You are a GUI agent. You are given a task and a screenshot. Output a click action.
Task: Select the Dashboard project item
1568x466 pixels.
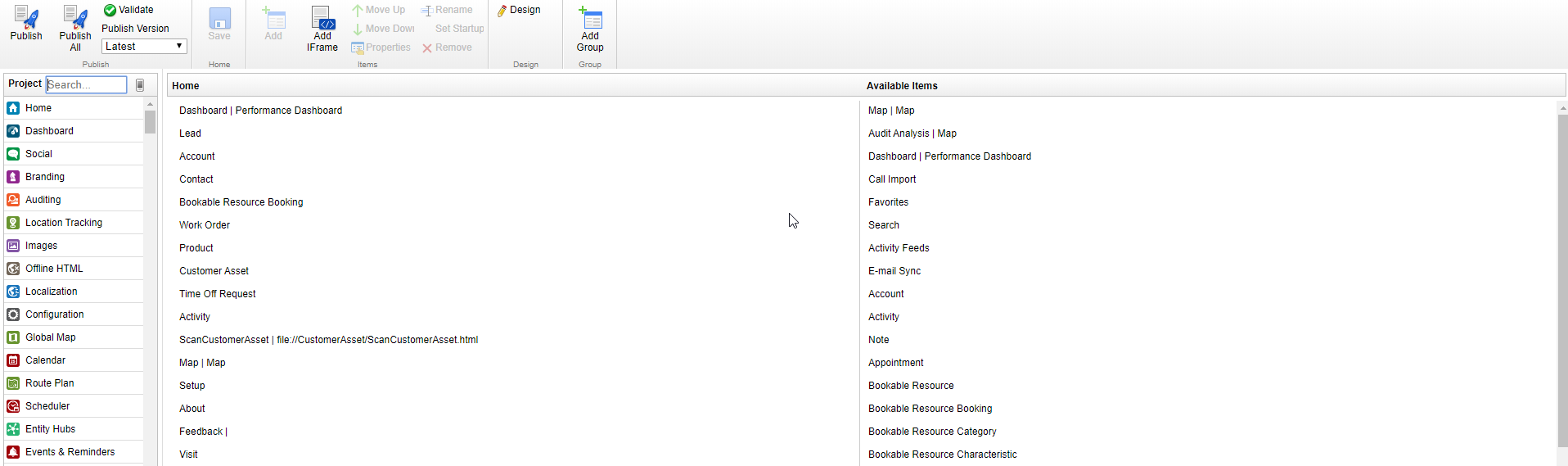pyautogui.click(x=49, y=131)
